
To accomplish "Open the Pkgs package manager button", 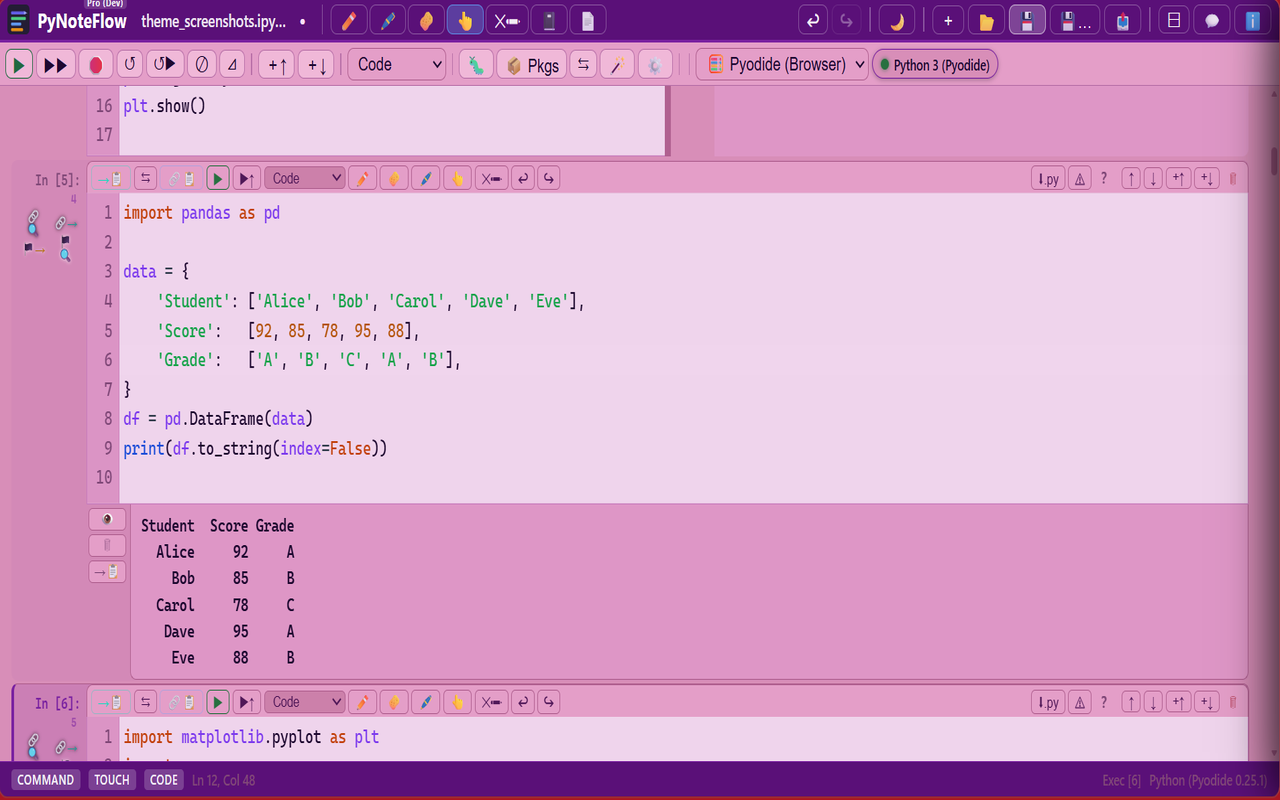I will [x=532, y=65].
